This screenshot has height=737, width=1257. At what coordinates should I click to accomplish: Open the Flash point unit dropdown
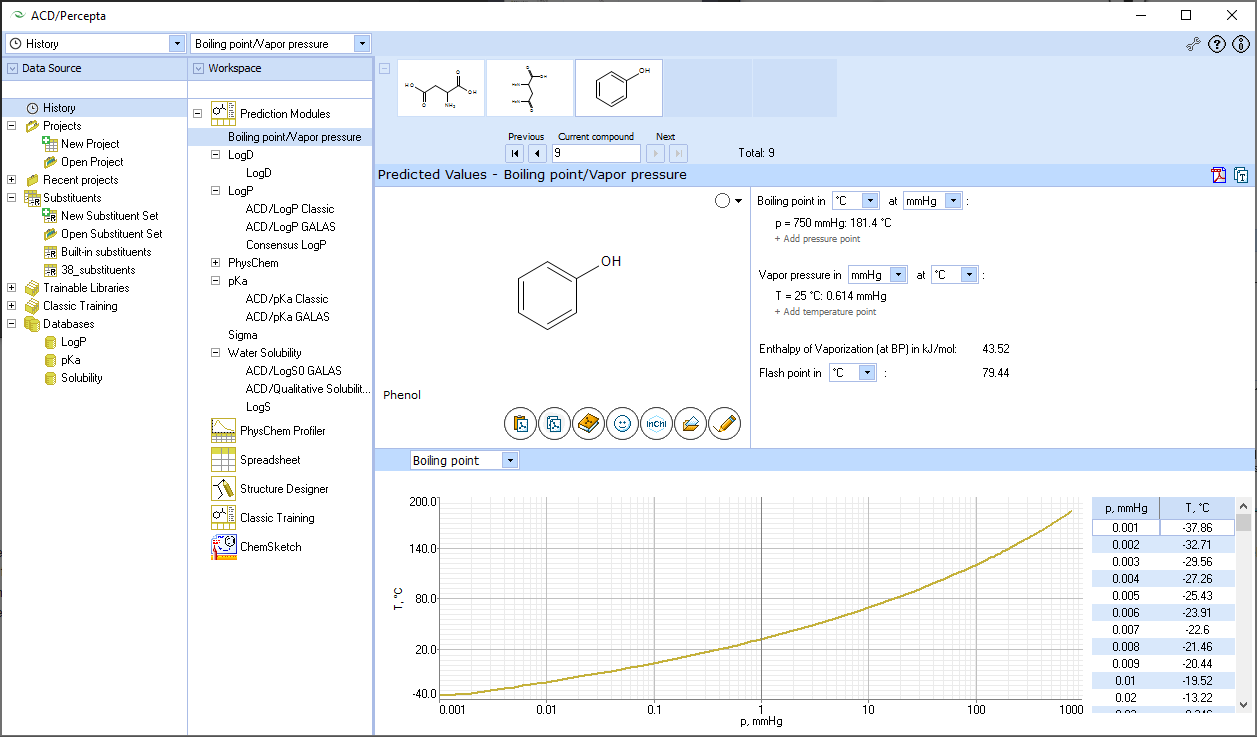[867, 373]
